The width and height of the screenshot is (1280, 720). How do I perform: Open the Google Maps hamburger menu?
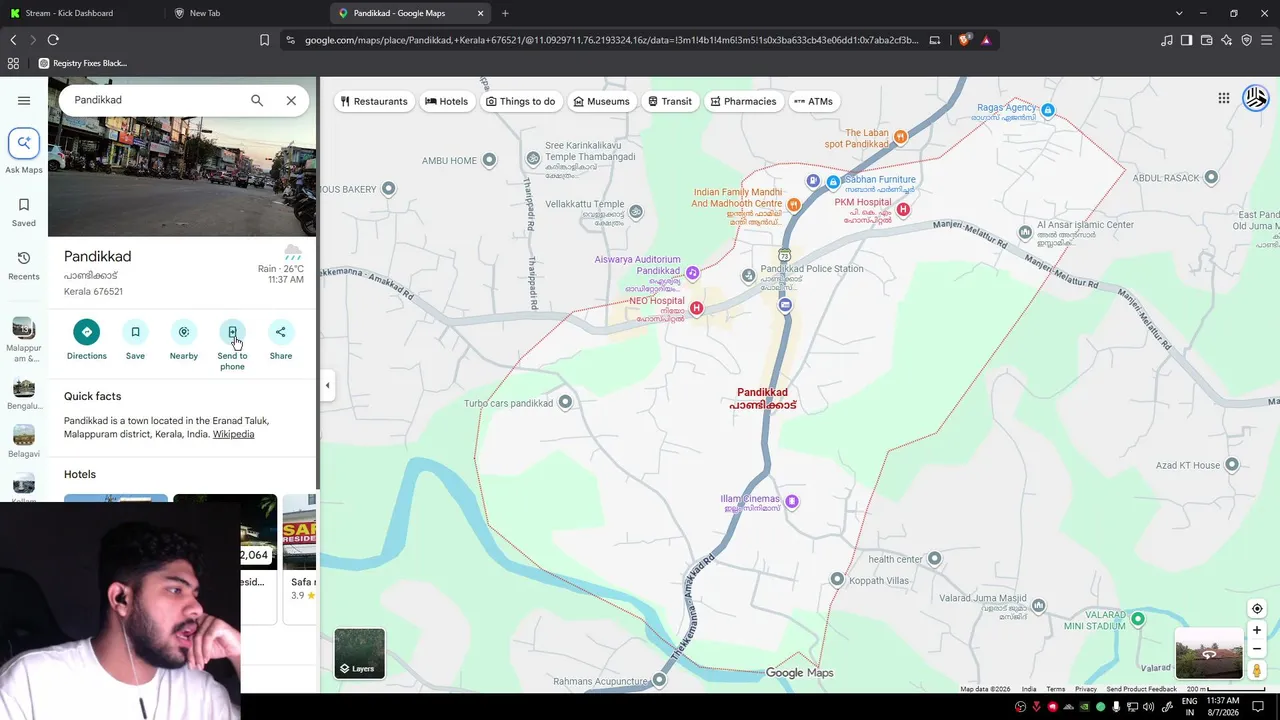[x=24, y=100]
